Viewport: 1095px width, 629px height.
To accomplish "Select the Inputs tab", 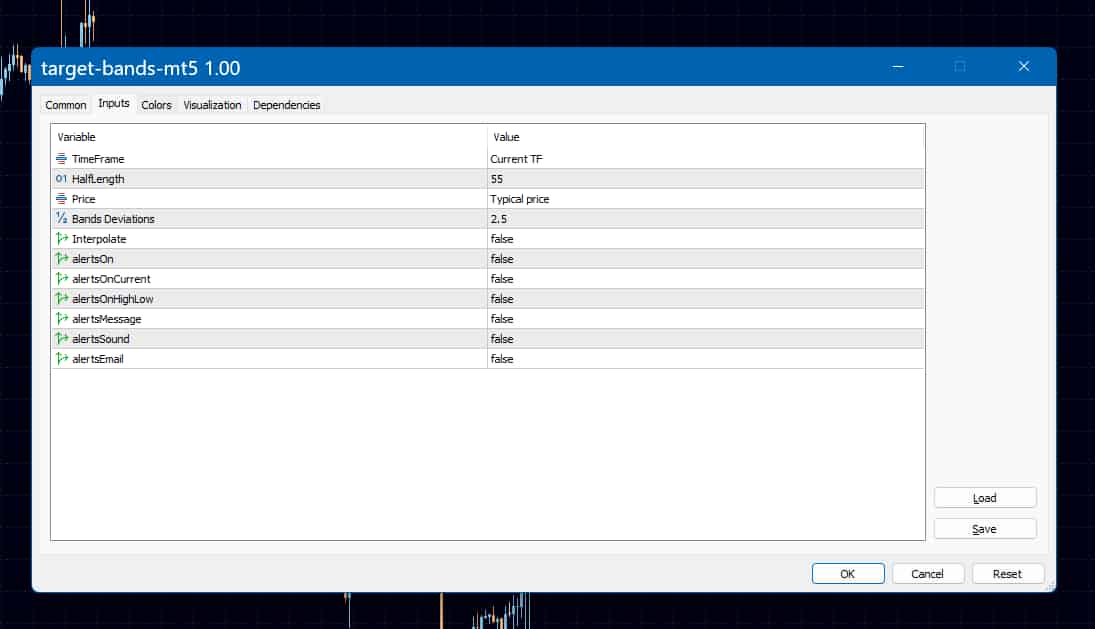I will click(114, 103).
